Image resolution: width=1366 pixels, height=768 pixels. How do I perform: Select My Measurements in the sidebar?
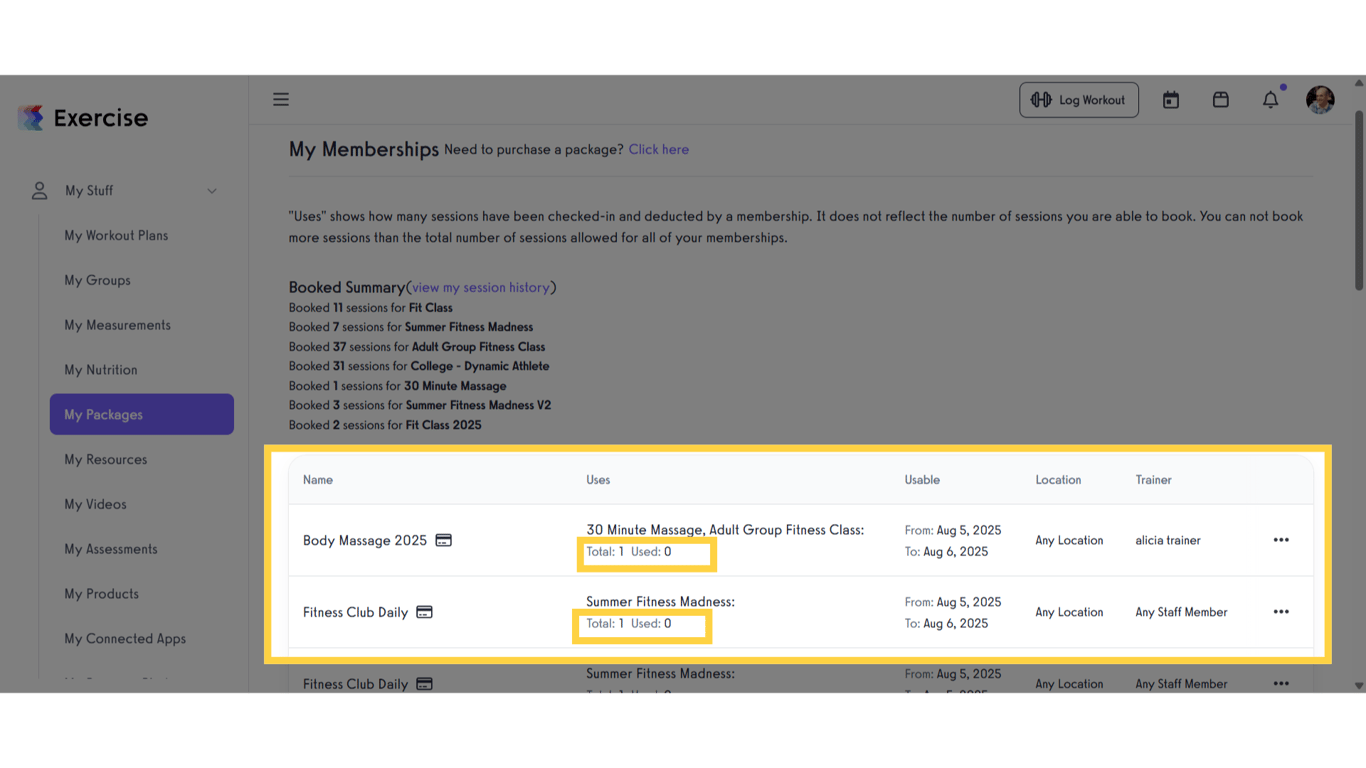(x=117, y=324)
